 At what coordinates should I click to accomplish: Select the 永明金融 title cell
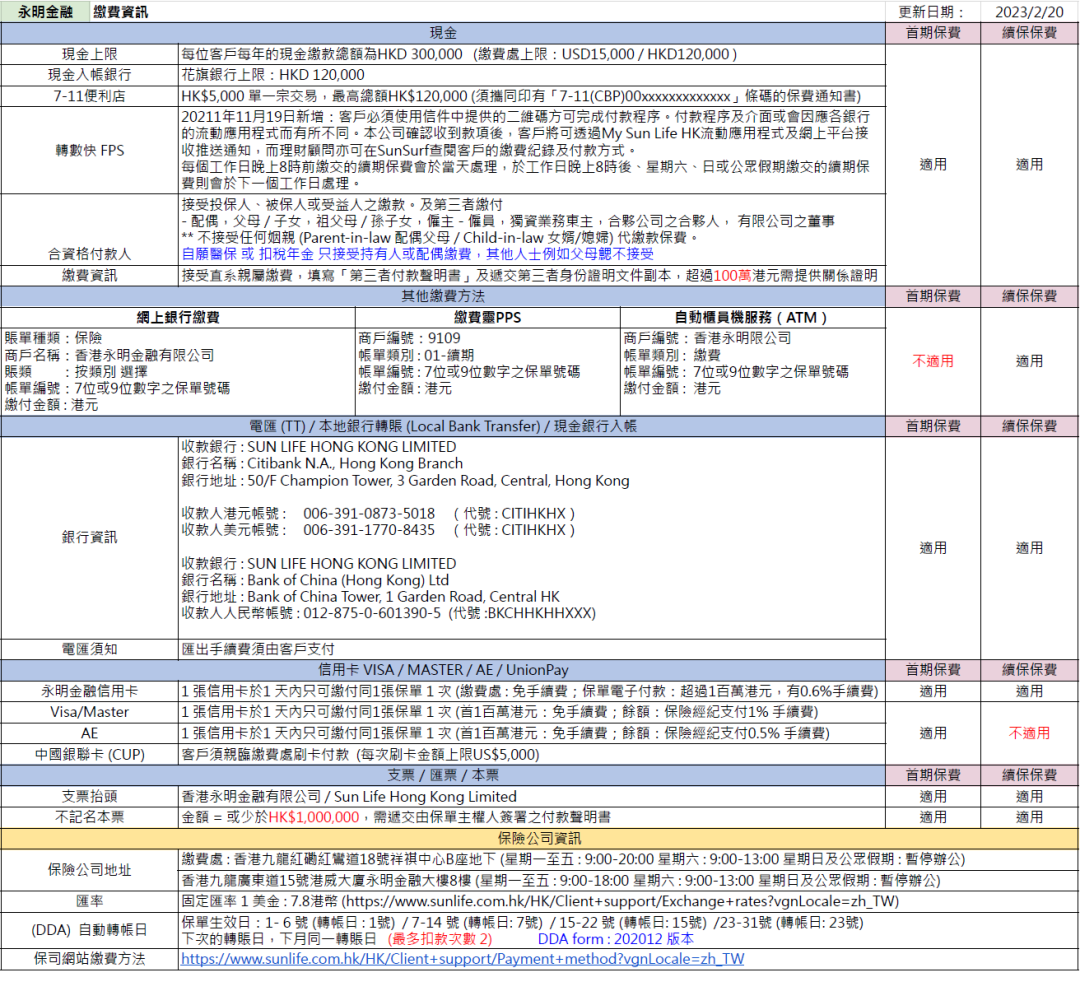pos(44,12)
